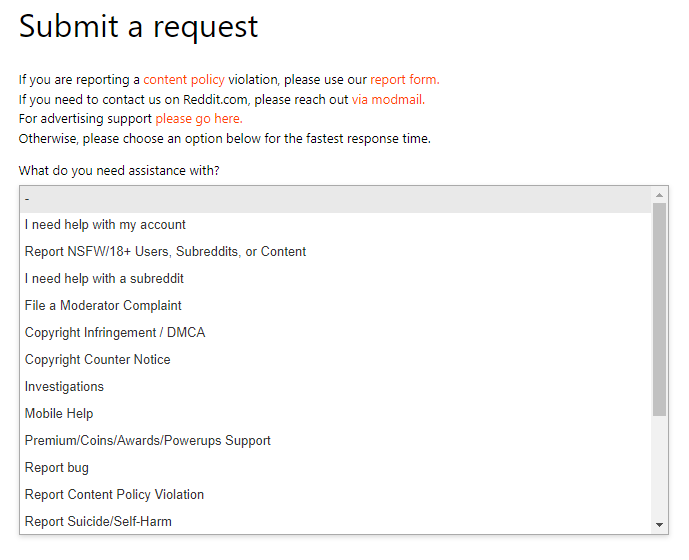This screenshot has height=560, width=689.
Task: Follow the please go here link
Action: coord(198,119)
